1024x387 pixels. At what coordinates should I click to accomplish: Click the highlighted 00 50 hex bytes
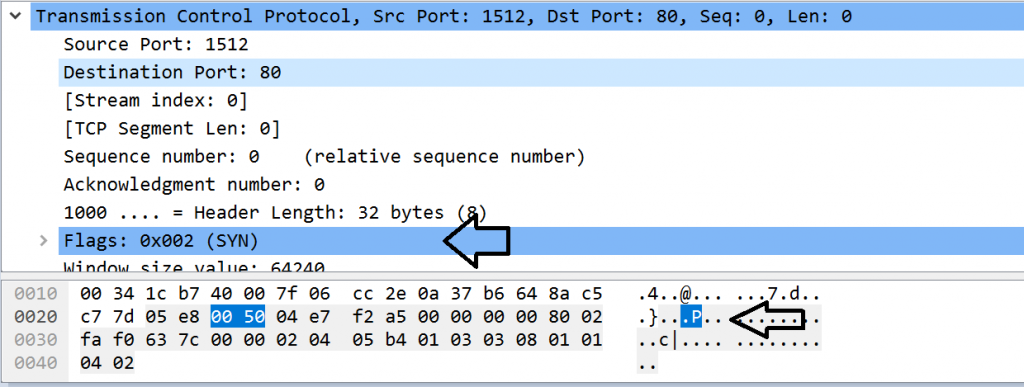(x=238, y=317)
